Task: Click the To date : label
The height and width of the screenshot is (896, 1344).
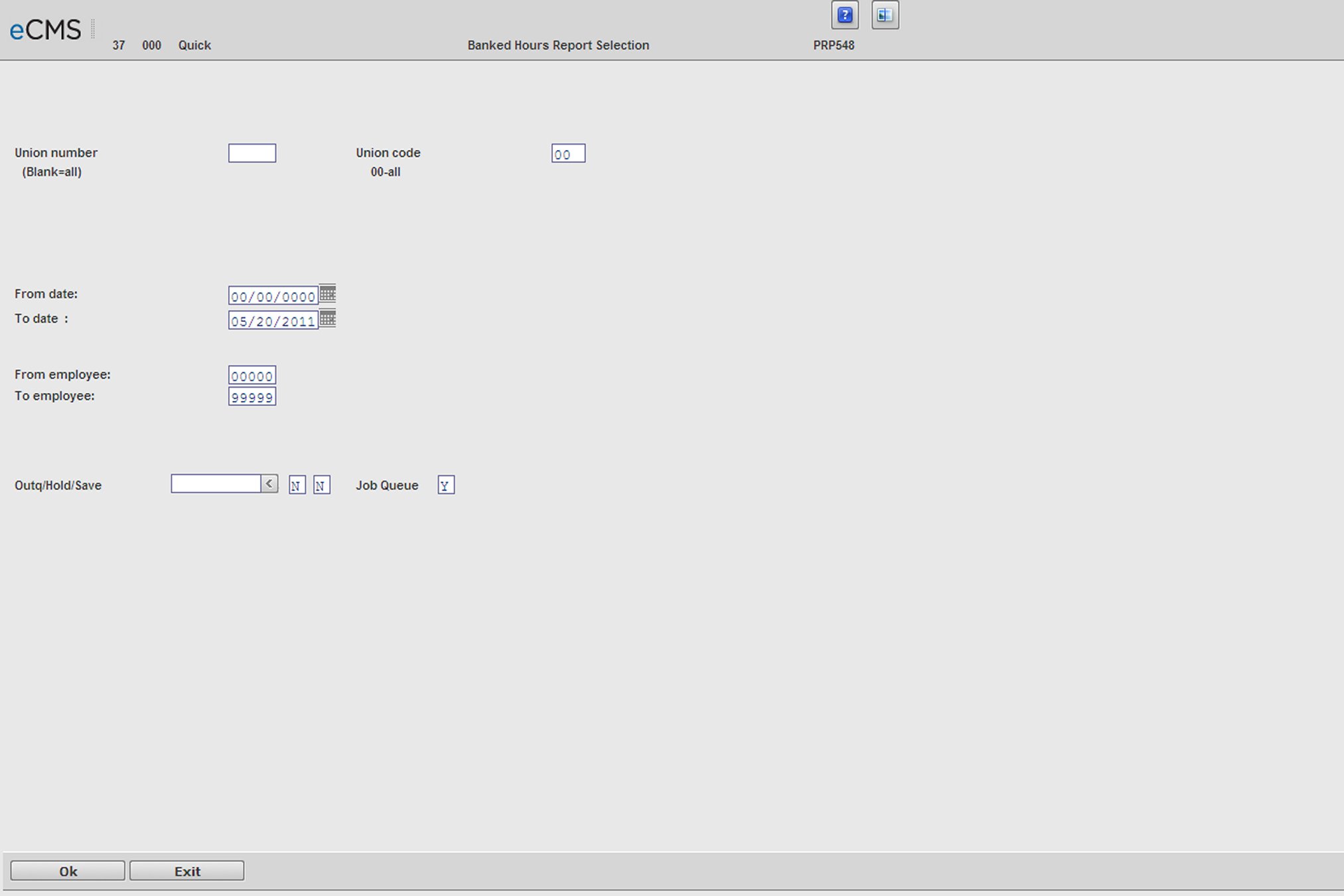Action: click(41, 319)
